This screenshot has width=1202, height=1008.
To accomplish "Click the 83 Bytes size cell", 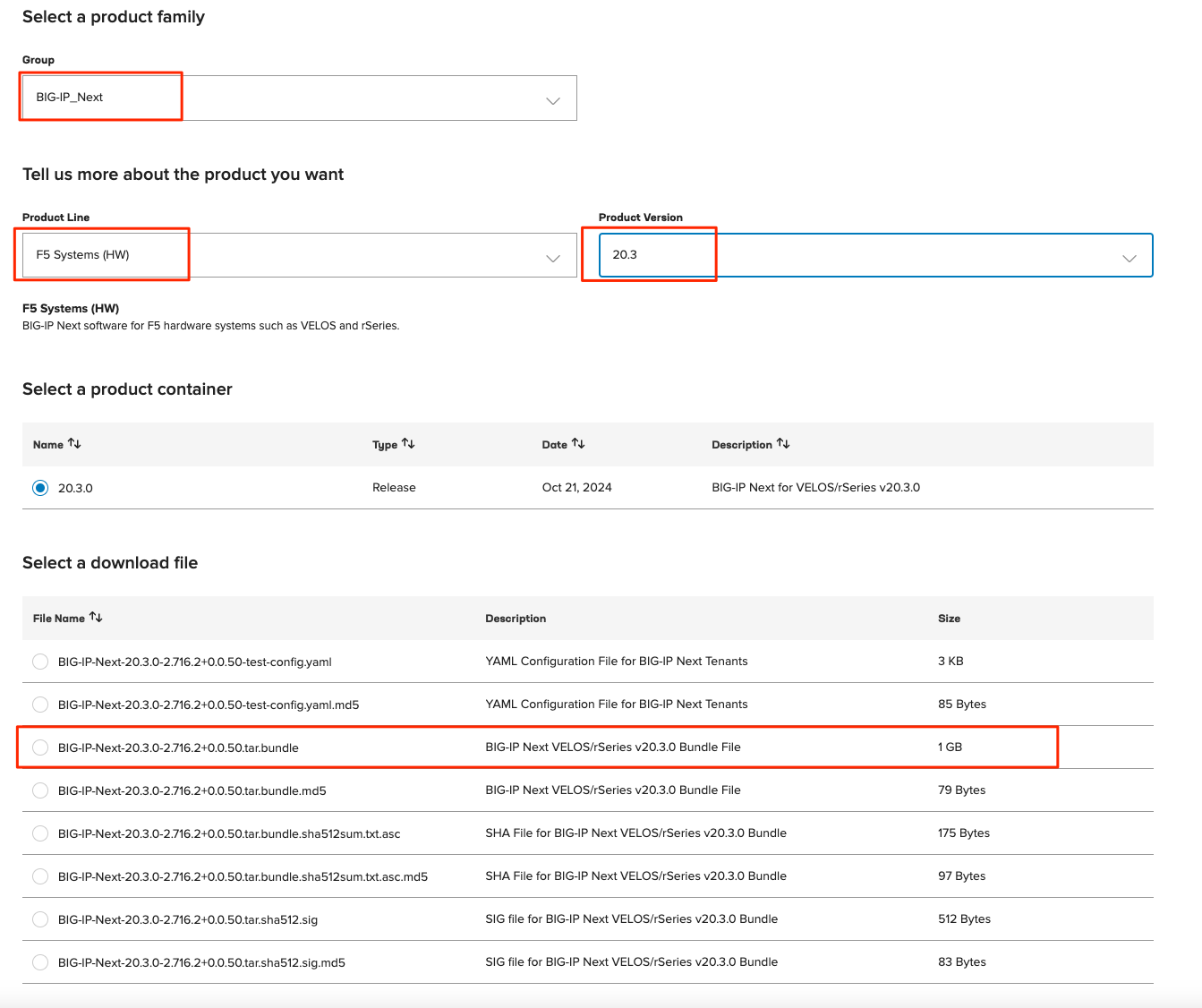I will coord(962,962).
